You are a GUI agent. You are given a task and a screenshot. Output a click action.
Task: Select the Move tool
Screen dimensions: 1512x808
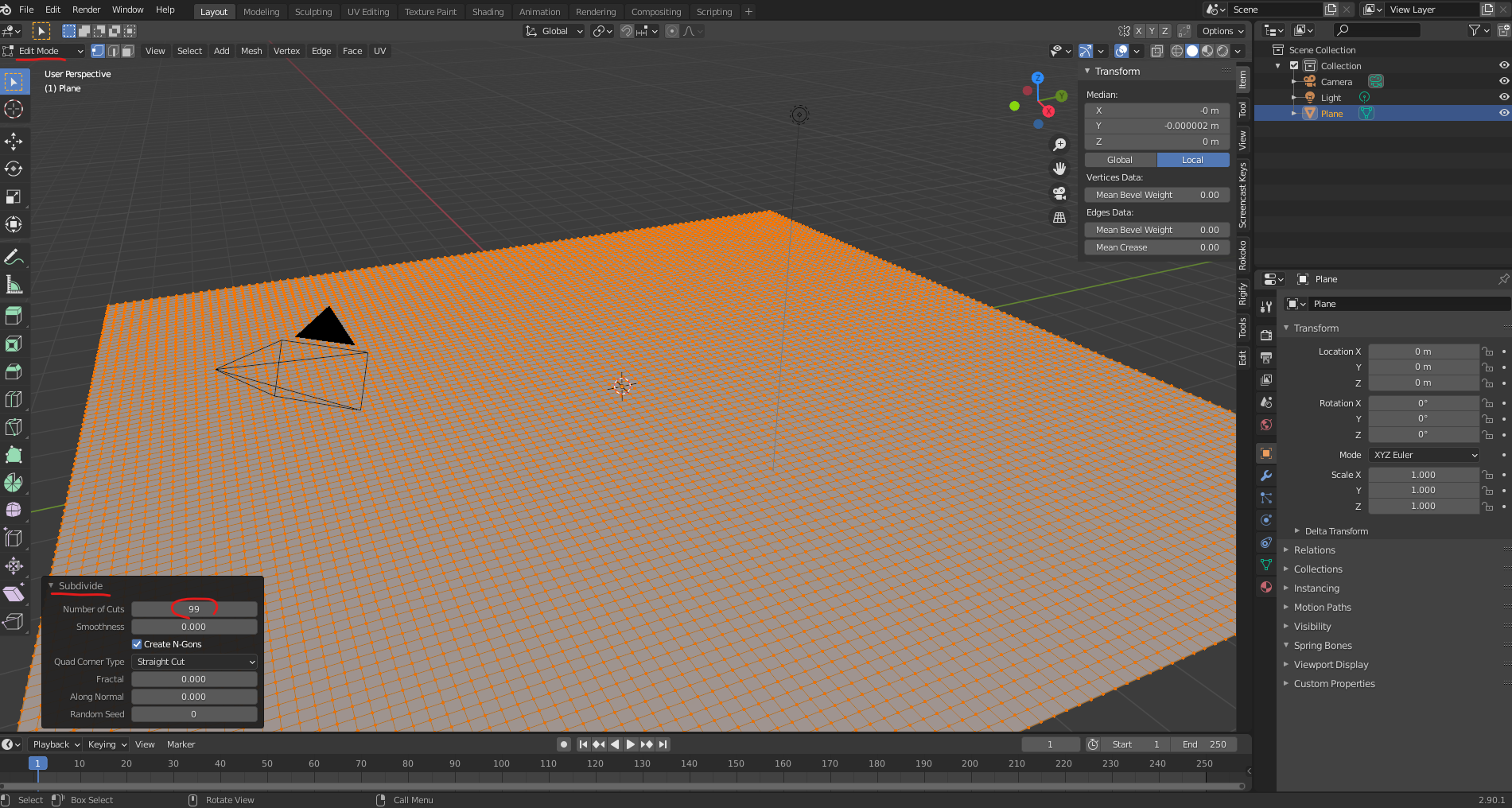14,142
